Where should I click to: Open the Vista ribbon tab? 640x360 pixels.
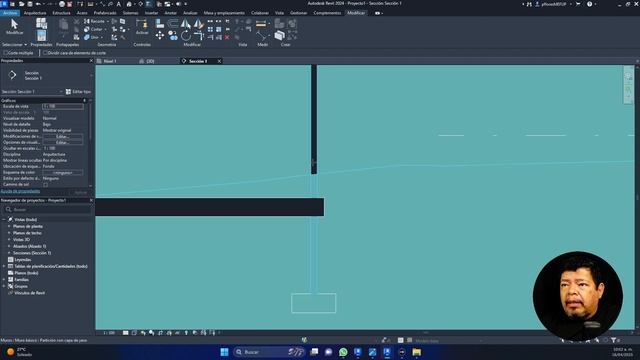tap(279, 13)
